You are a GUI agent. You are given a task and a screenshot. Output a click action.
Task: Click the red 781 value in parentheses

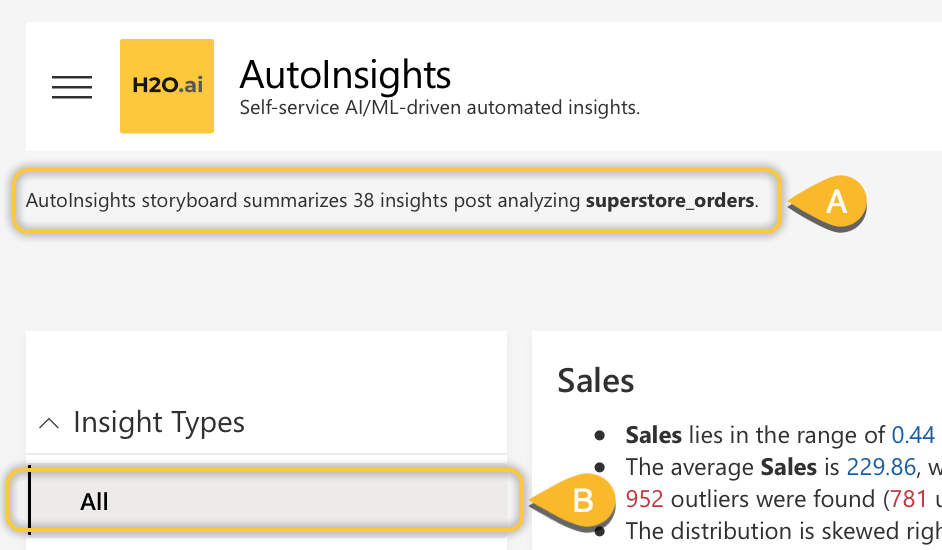(x=911, y=498)
